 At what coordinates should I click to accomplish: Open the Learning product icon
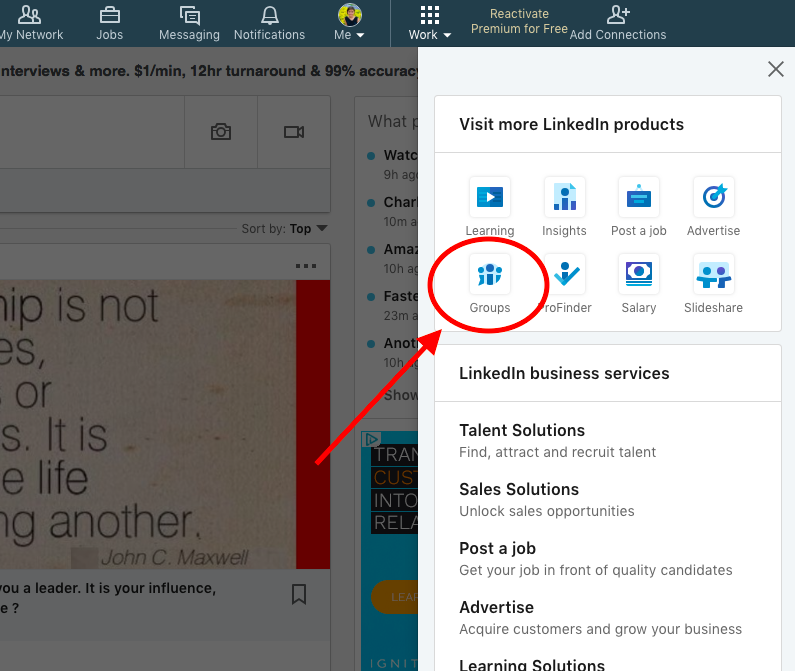point(490,197)
